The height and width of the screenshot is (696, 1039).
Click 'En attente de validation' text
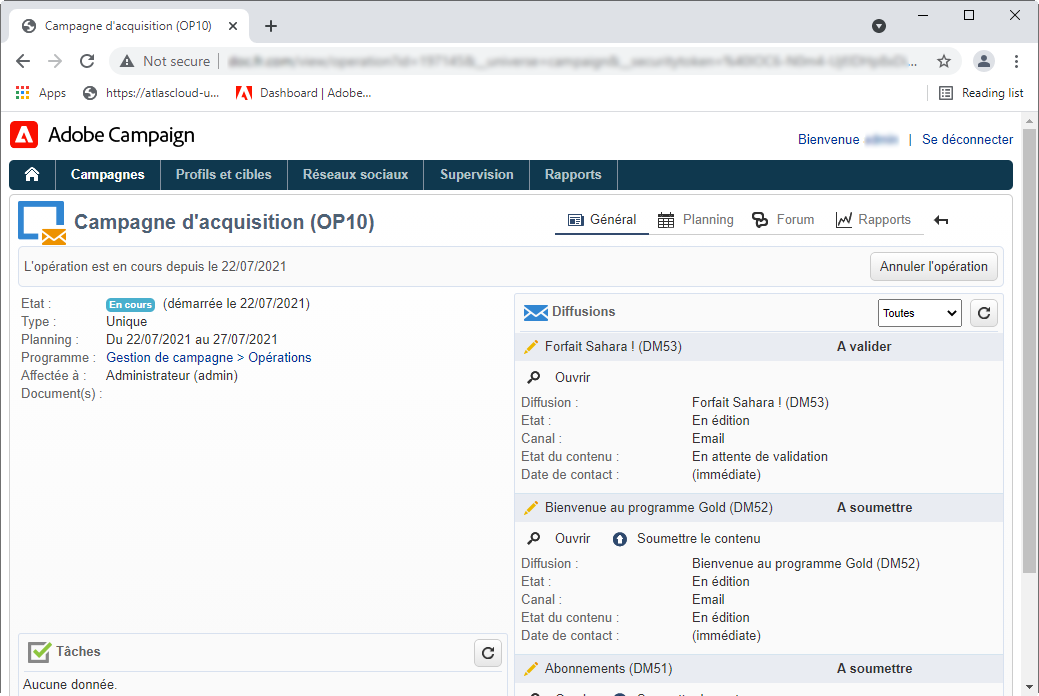[x=759, y=457]
